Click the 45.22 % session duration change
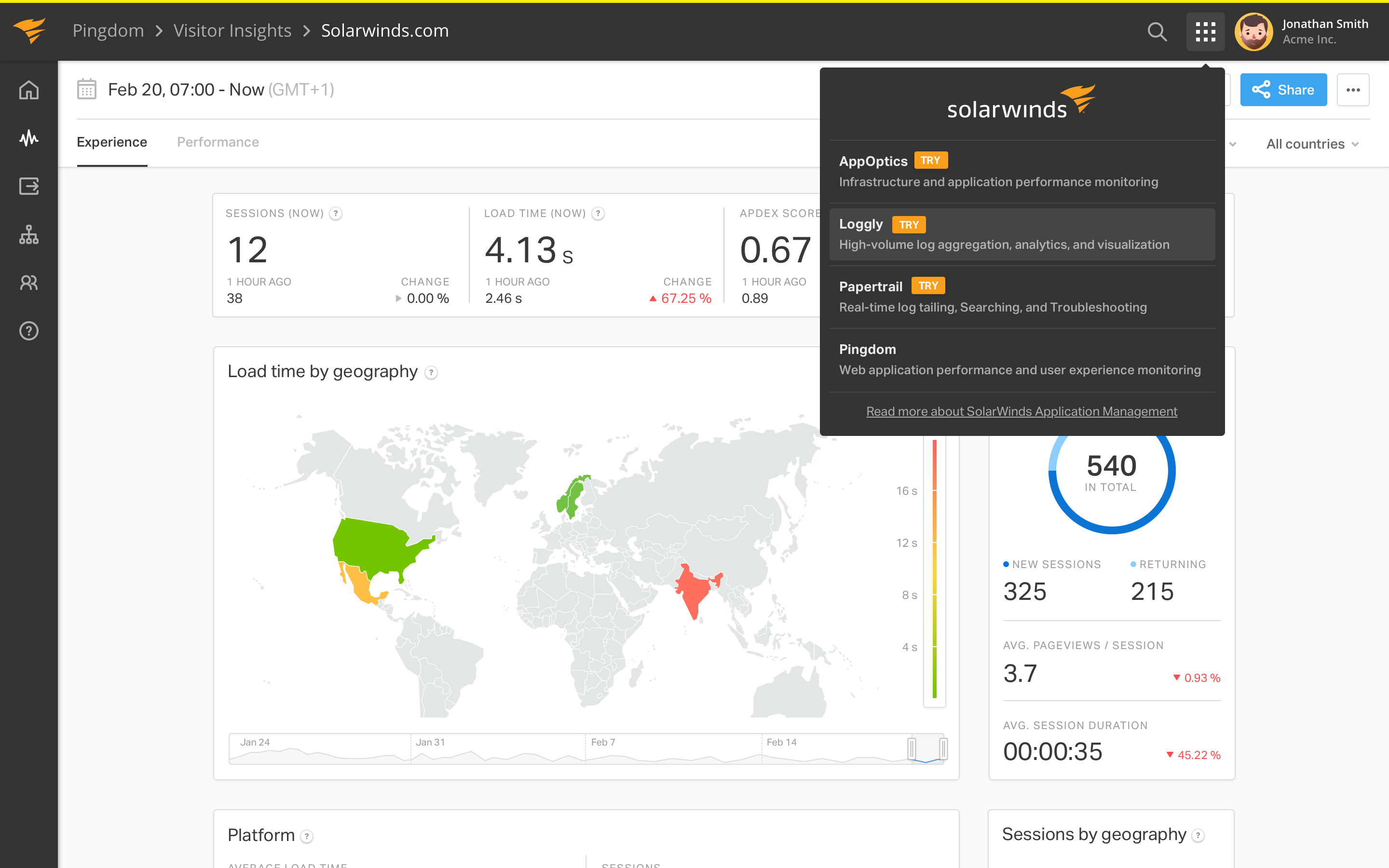1389x868 pixels. point(1193,755)
